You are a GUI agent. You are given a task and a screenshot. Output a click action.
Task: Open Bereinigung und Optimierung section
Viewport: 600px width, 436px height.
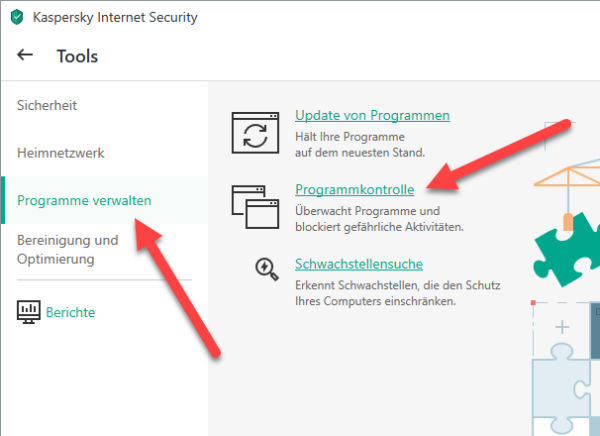click(67, 250)
